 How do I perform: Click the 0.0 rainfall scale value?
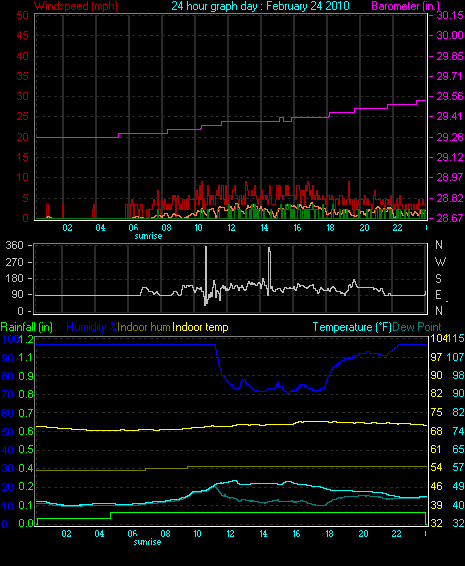click(26, 523)
